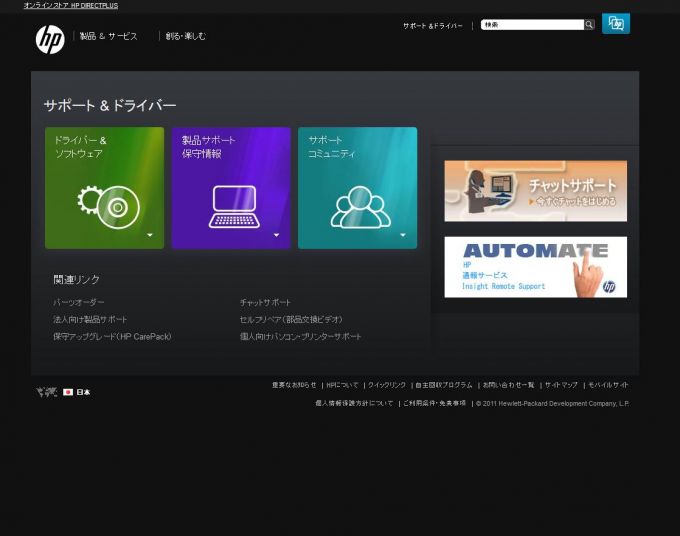Open 個人向けパソコン・プリンターサポート link
This screenshot has width=680, height=536.
point(301,337)
